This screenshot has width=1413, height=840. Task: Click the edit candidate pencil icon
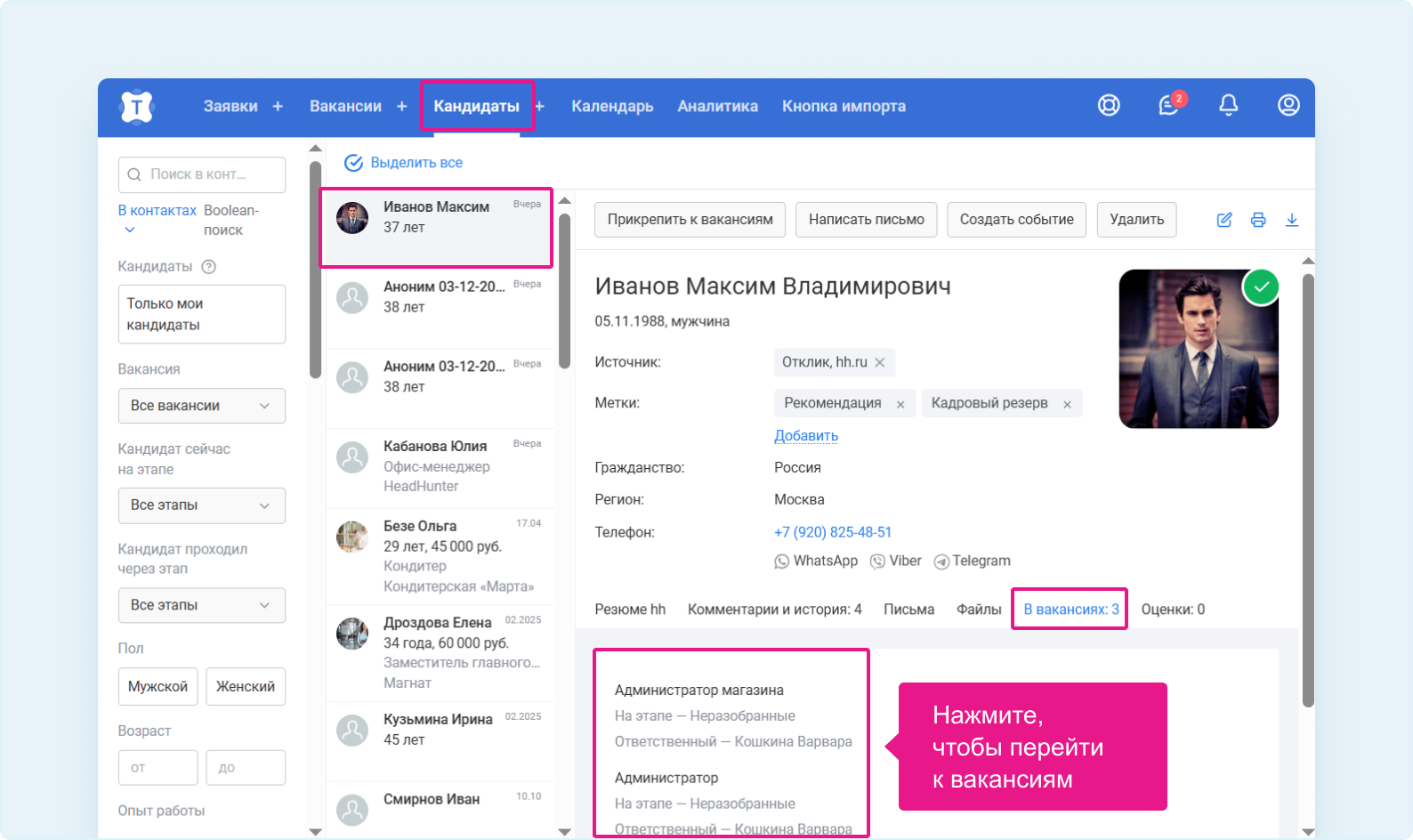[1224, 220]
